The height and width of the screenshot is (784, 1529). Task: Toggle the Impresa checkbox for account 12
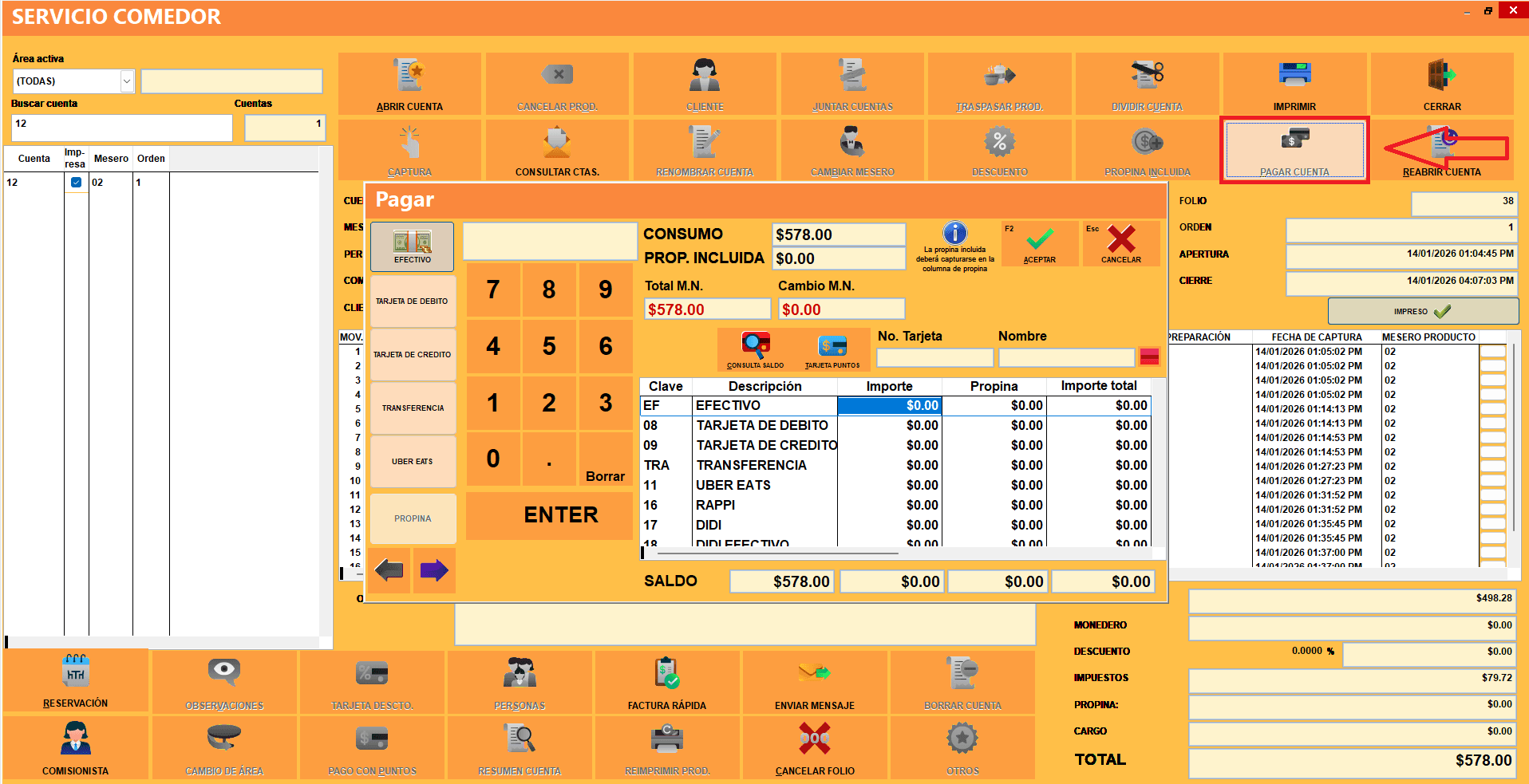point(76,183)
